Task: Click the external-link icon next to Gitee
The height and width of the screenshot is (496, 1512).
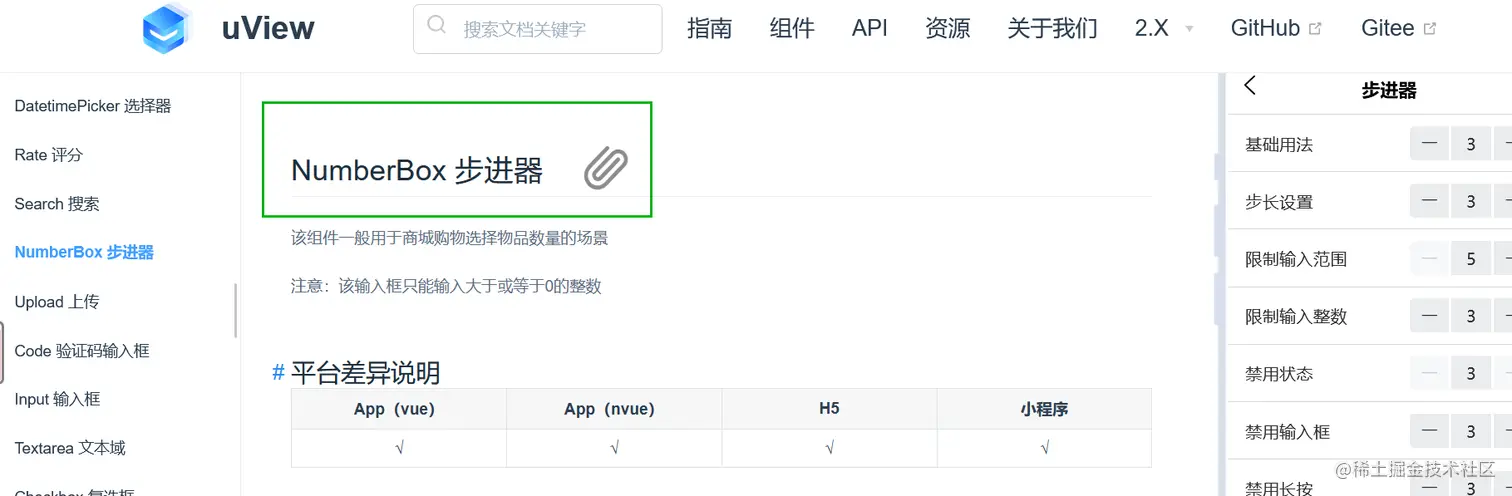Action: 1430,29
